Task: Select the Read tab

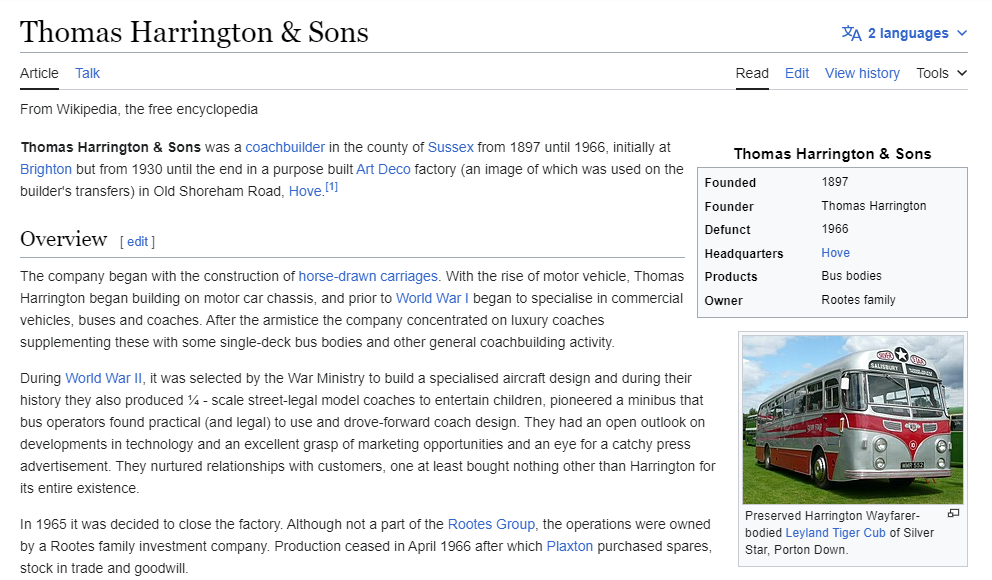Action: tap(752, 73)
